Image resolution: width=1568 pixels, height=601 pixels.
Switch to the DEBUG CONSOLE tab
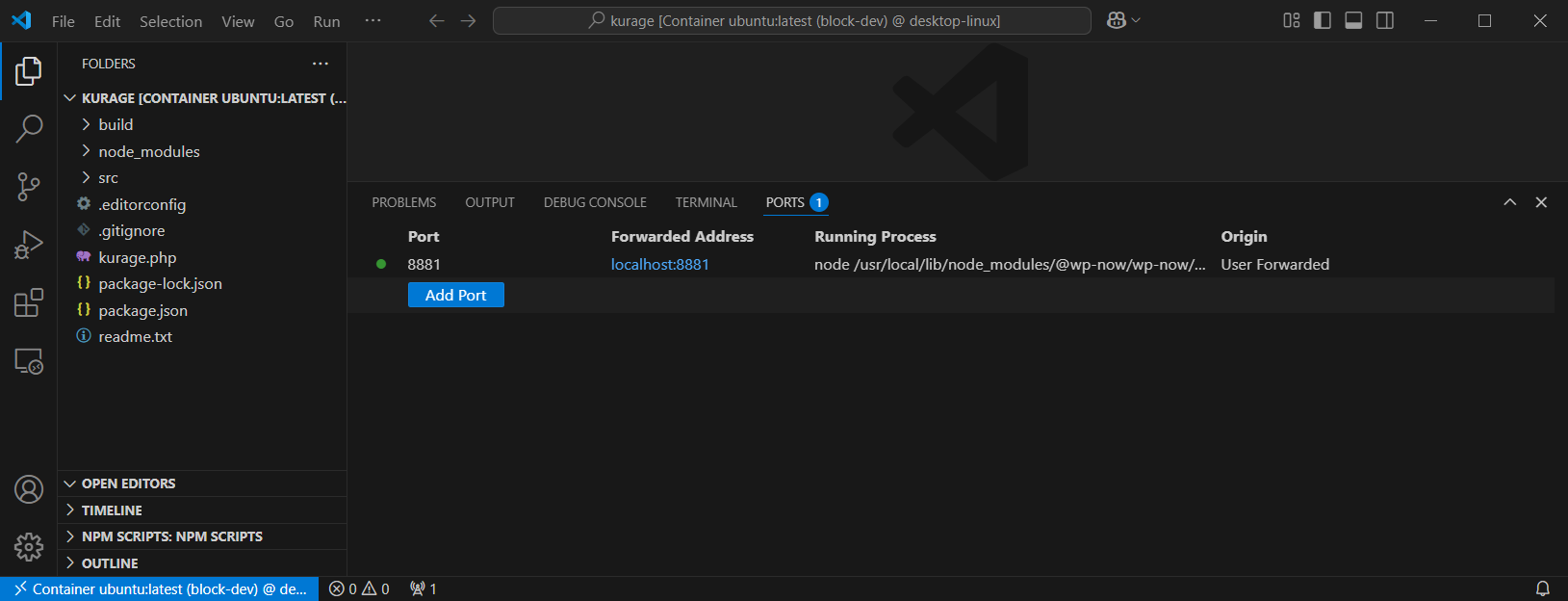pos(595,202)
